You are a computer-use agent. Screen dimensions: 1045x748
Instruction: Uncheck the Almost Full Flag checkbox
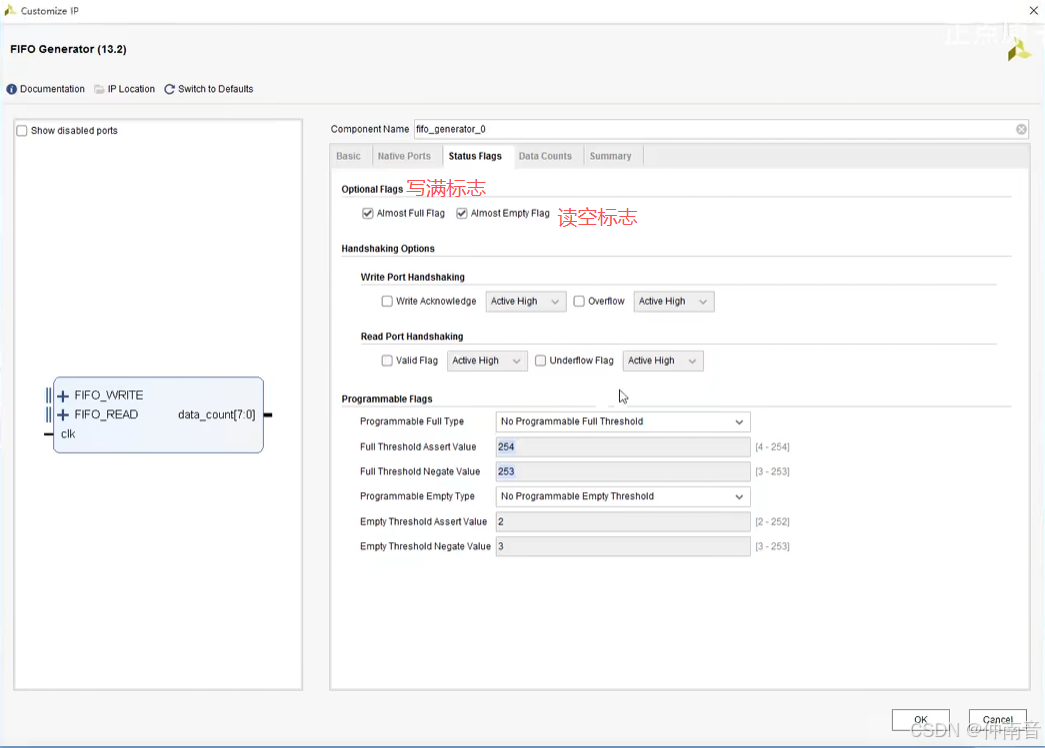tap(367, 213)
